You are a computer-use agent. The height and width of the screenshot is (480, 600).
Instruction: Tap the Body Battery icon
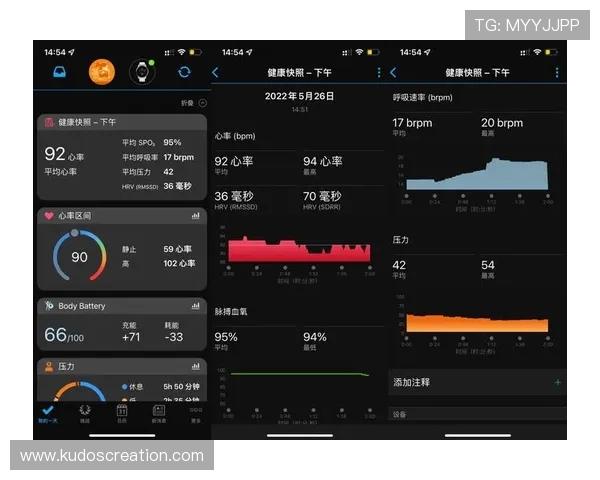[49, 306]
